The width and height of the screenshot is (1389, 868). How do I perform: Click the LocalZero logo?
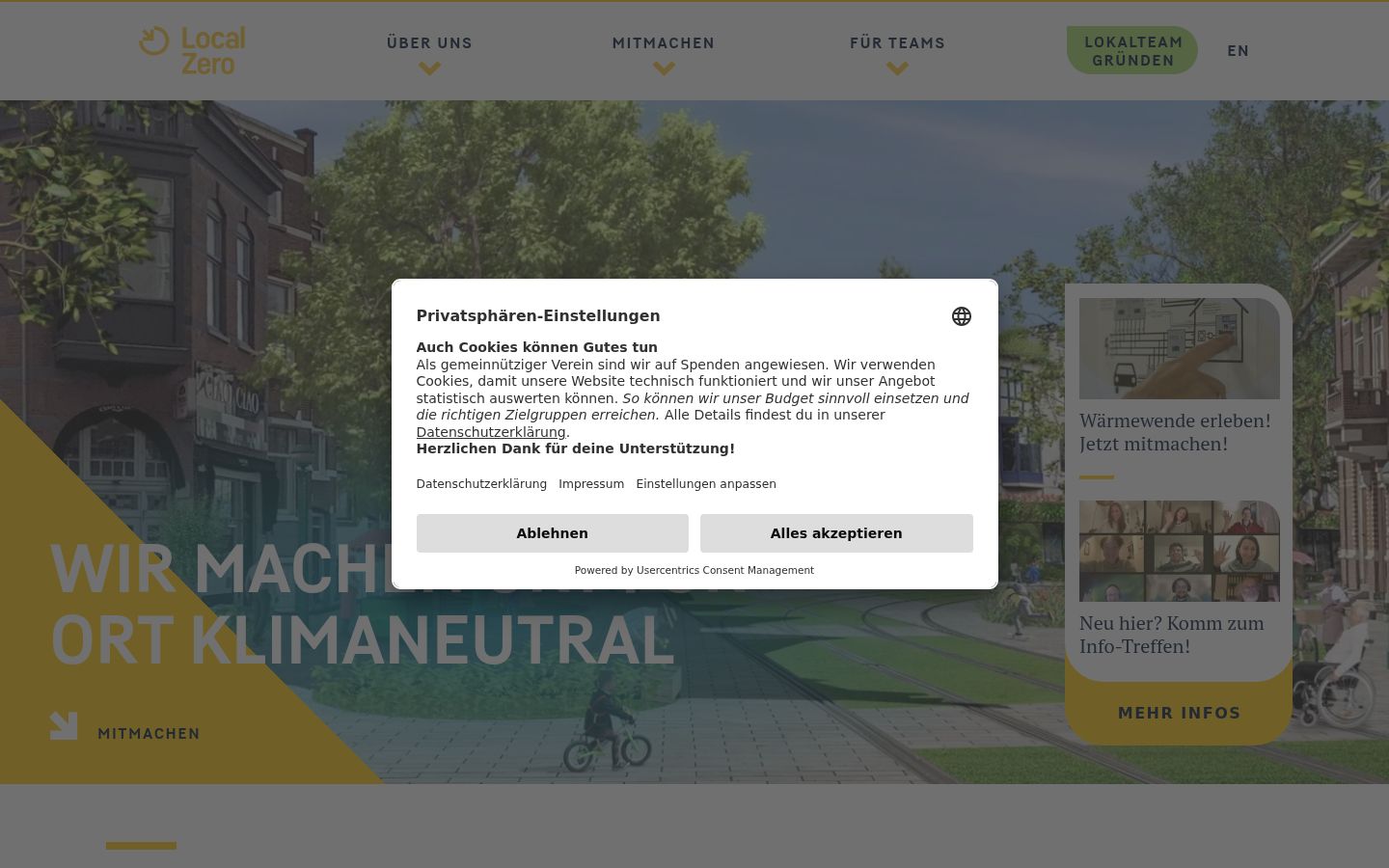[x=193, y=50]
